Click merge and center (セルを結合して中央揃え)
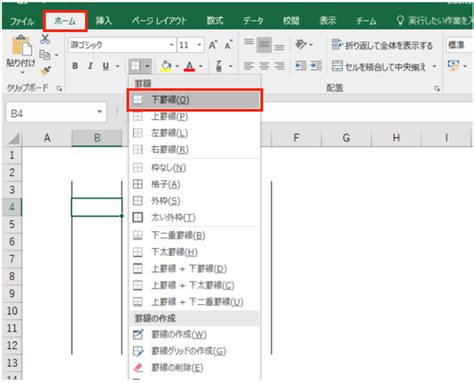 tap(379, 67)
